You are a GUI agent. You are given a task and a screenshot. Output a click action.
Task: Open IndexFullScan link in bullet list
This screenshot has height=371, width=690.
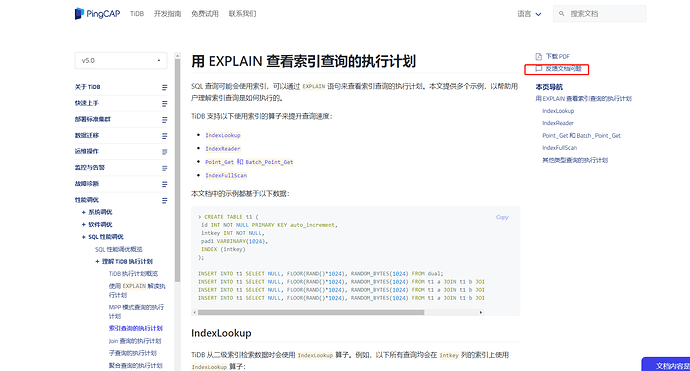click(x=226, y=175)
